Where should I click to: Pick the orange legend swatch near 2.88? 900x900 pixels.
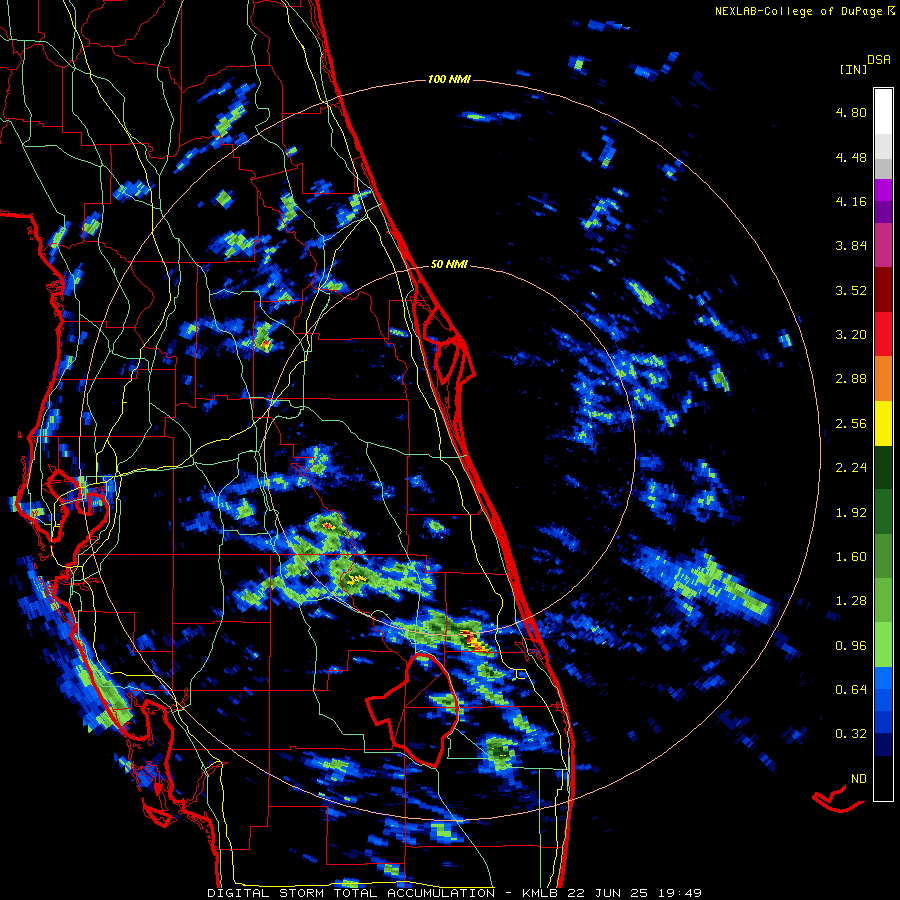pyautogui.click(x=883, y=379)
